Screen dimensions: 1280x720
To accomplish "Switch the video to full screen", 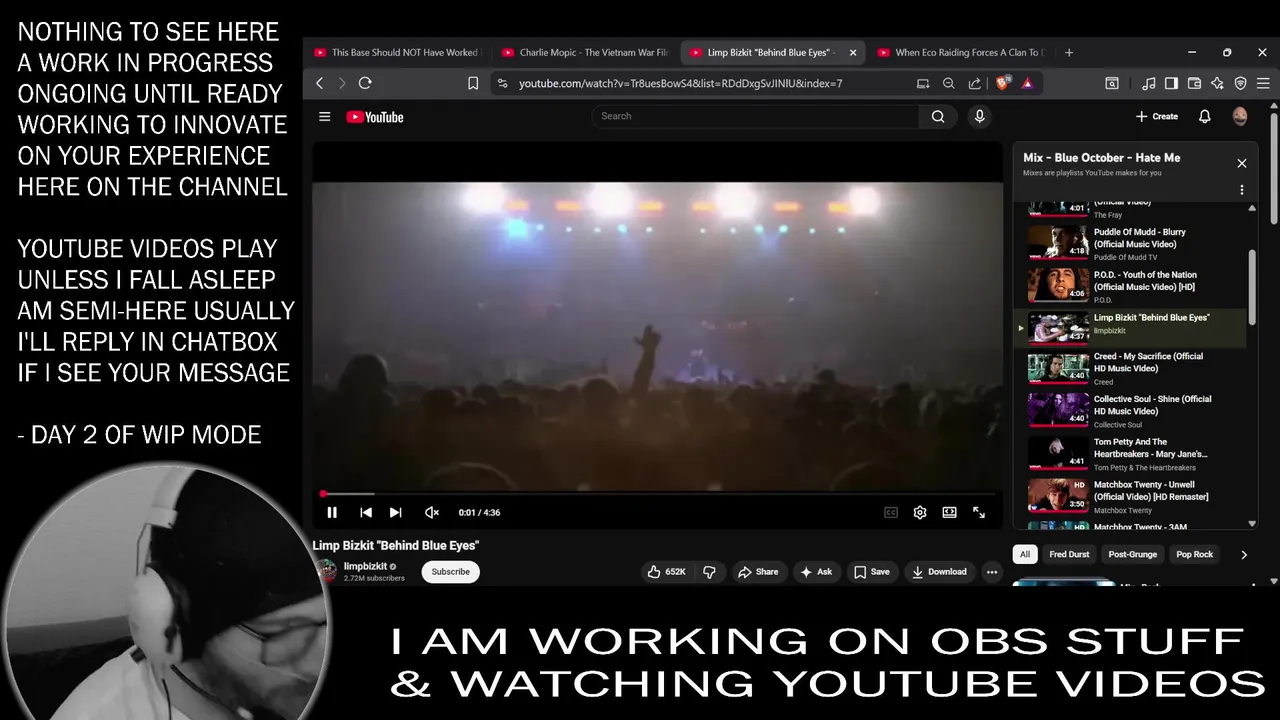I will click(979, 512).
